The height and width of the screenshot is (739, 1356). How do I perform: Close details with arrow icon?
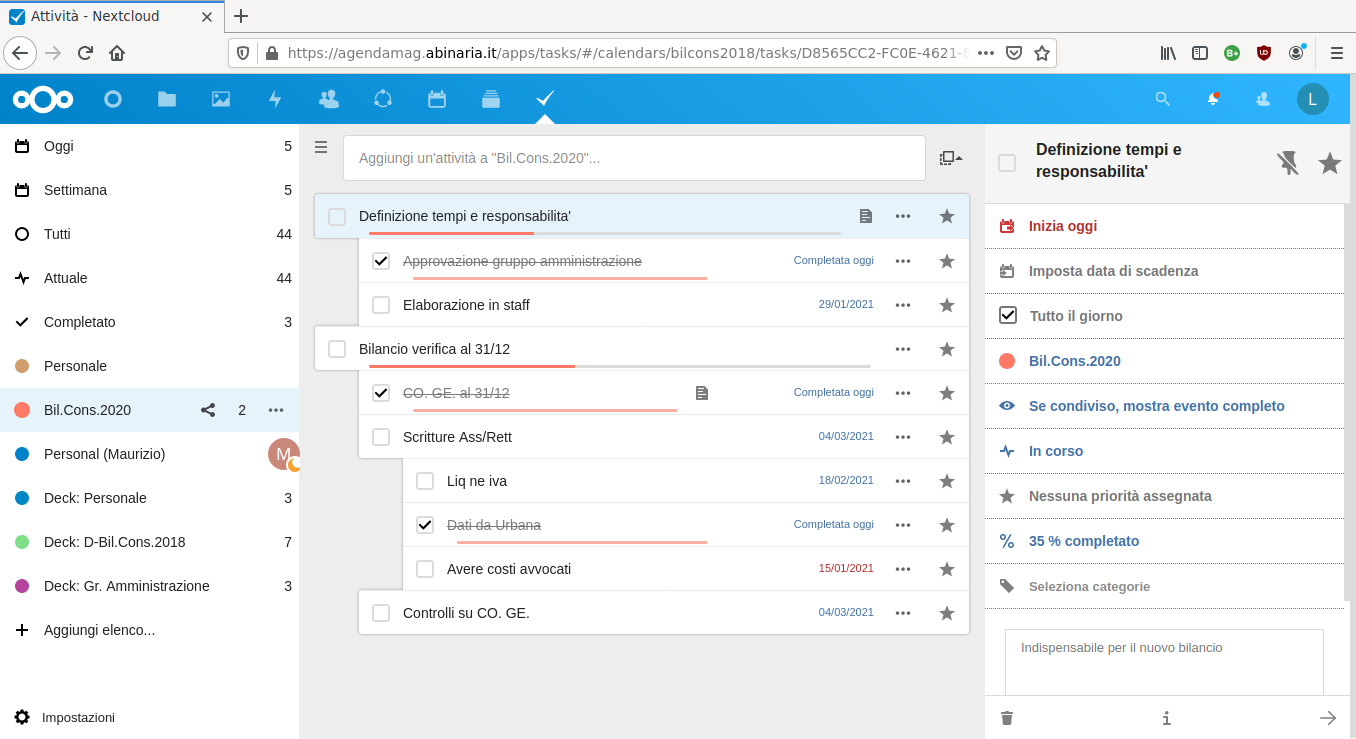[x=1328, y=718]
